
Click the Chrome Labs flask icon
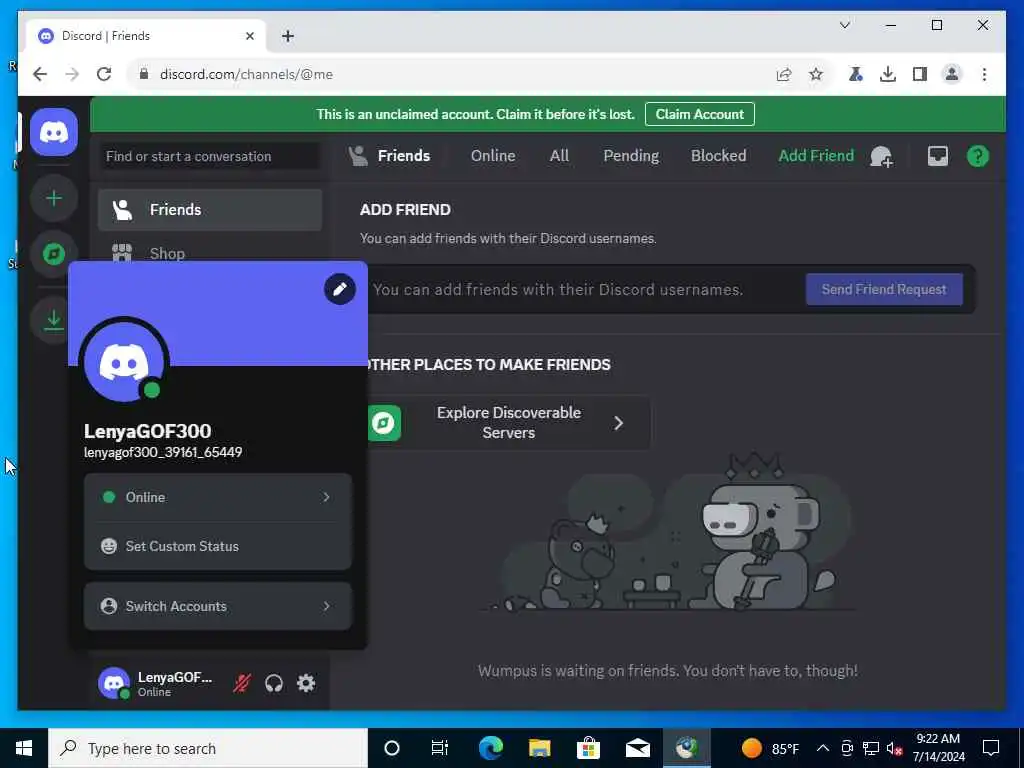point(856,74)
